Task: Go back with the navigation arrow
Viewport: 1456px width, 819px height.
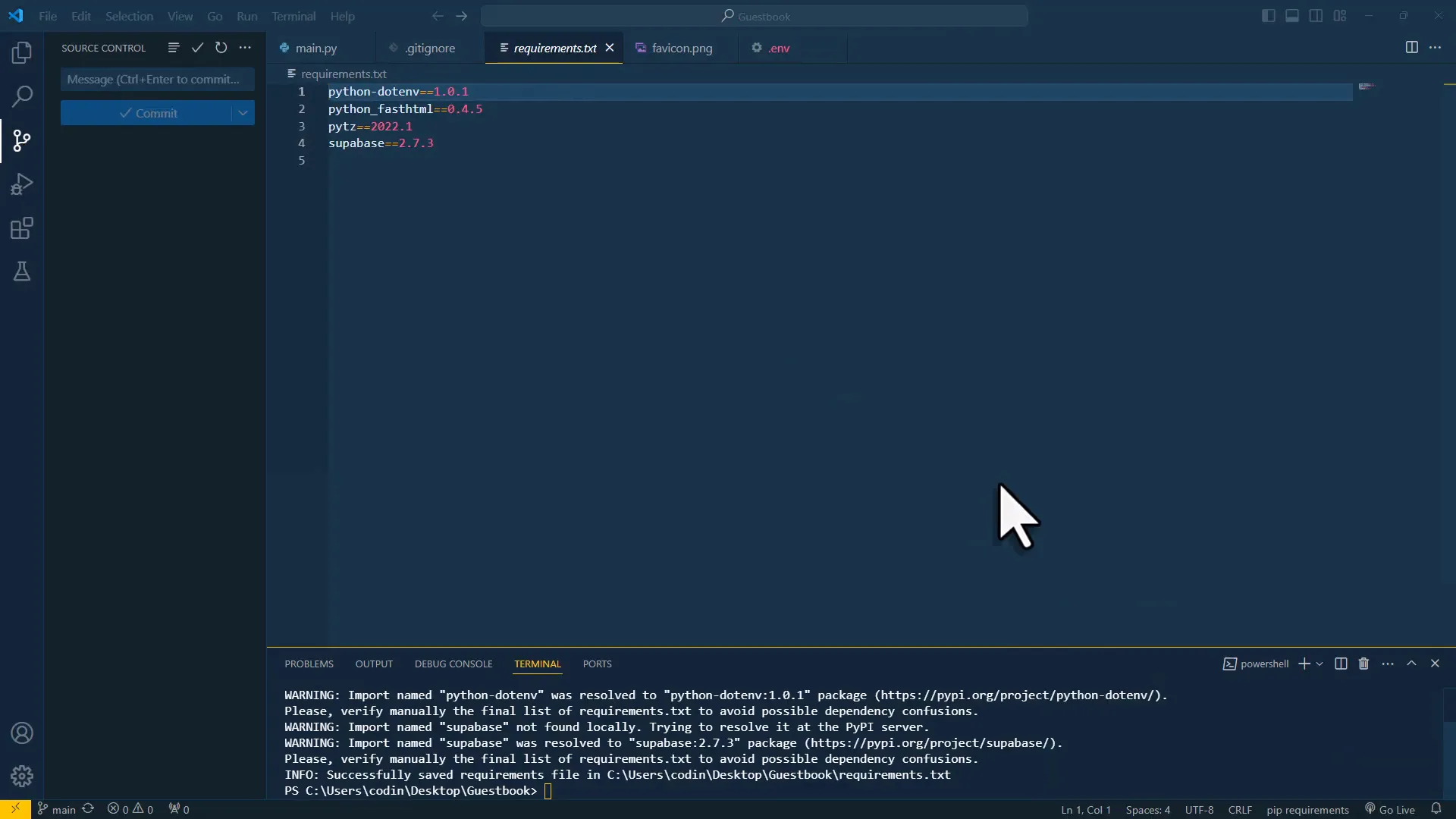Action: pos(438,16)
